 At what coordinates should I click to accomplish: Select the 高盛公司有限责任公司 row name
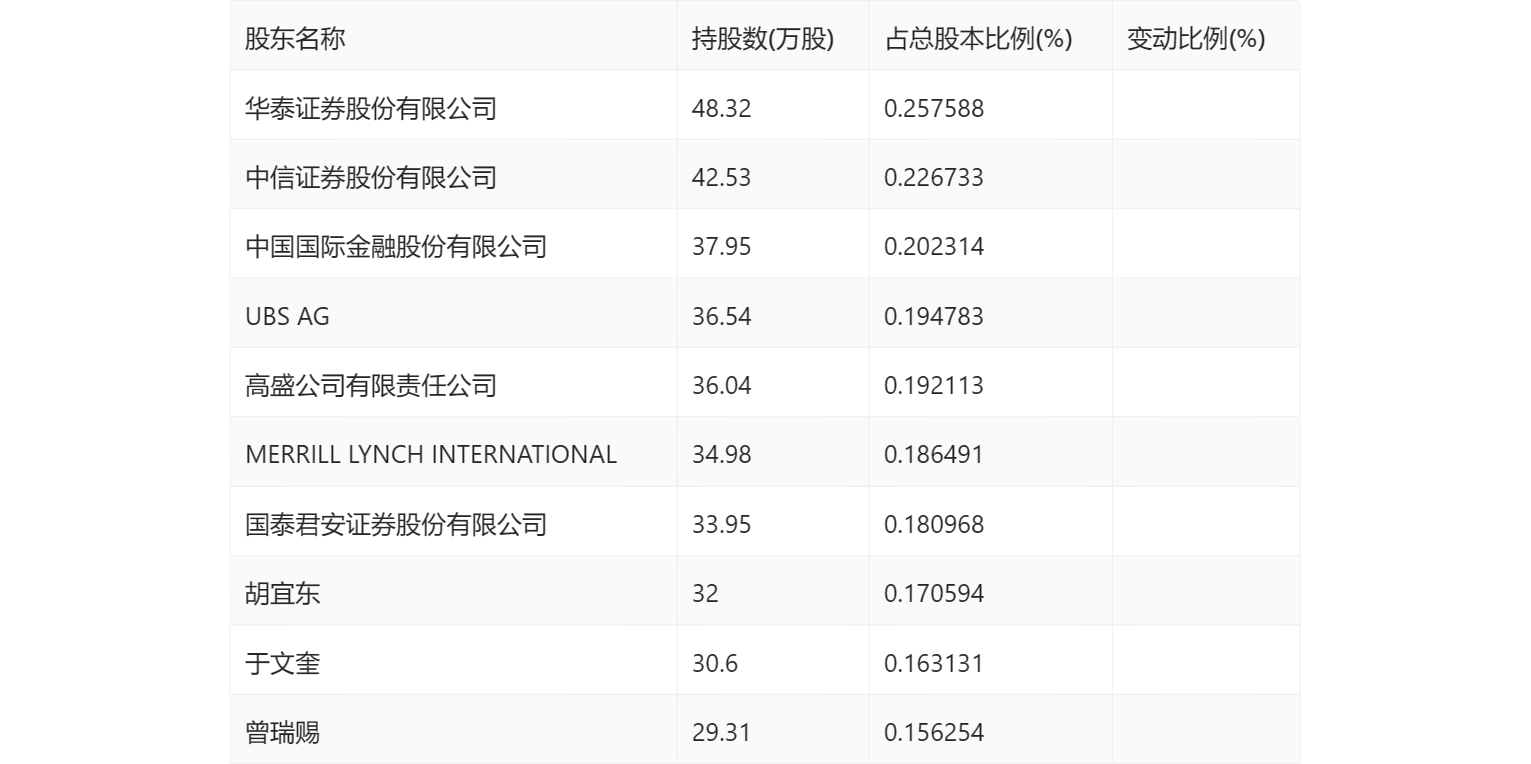tap(371, 386)
